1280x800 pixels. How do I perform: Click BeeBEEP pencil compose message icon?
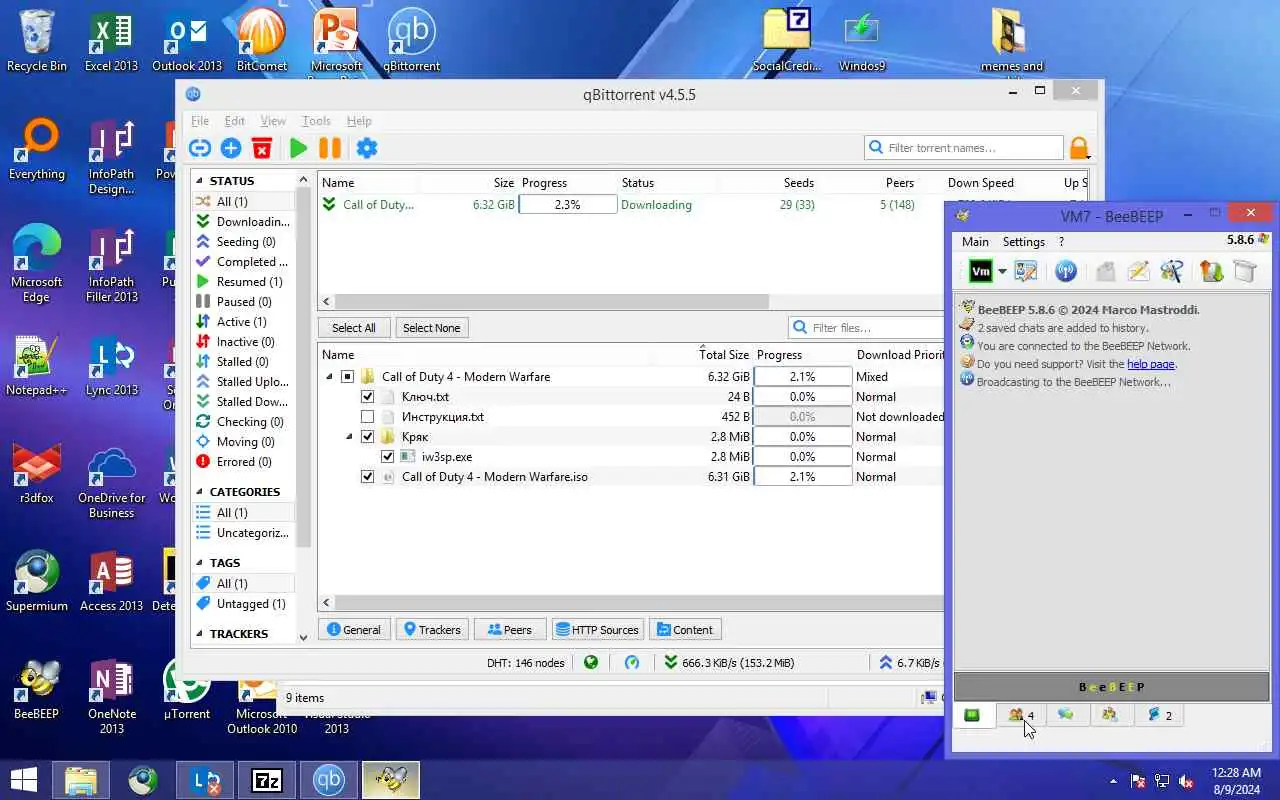click(x=1138, y=271)
